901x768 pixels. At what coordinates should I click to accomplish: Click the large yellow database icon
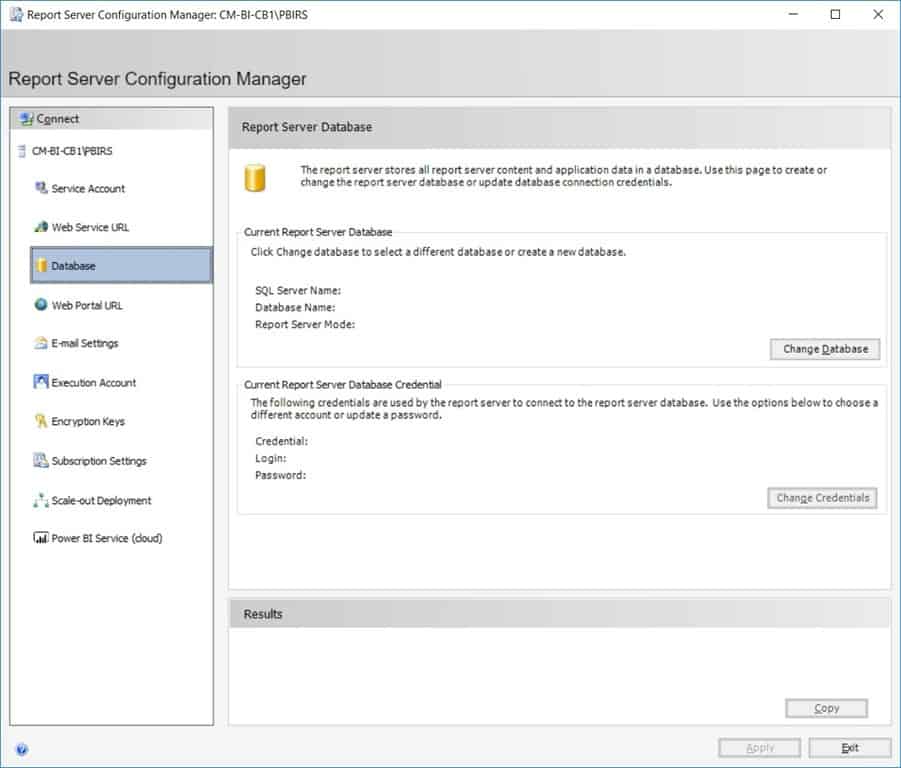(255, 178)
